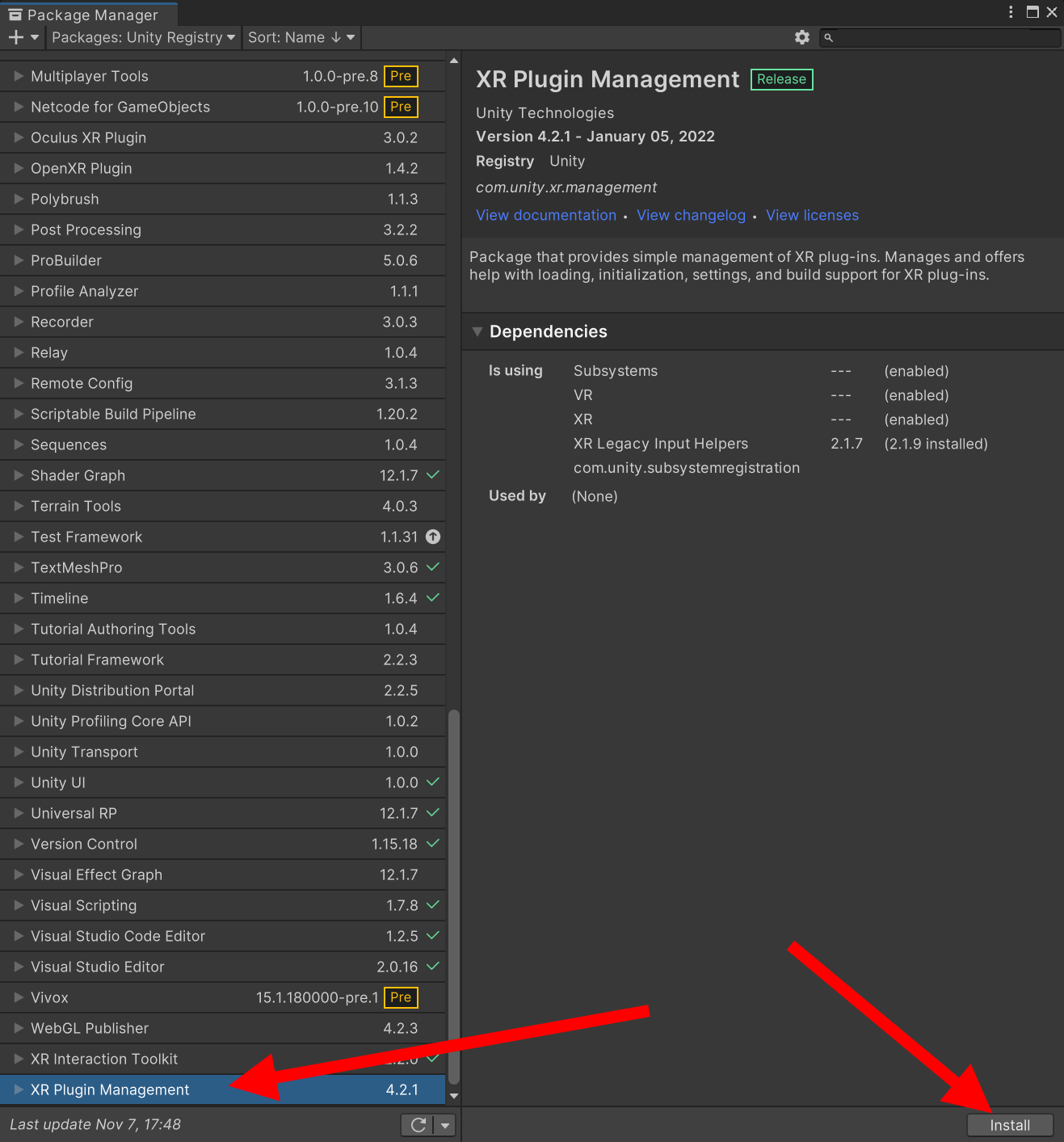Click the list scroll up arrow
The height and width of the screenshot is (1142, 1064).
click(x=453, y=61)
